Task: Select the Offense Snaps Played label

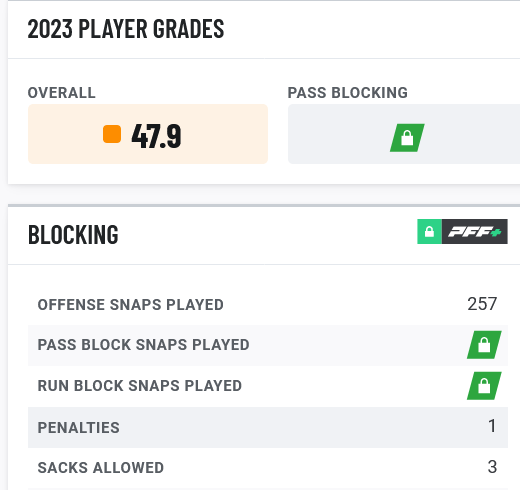Action: click(x=130, y=305)
